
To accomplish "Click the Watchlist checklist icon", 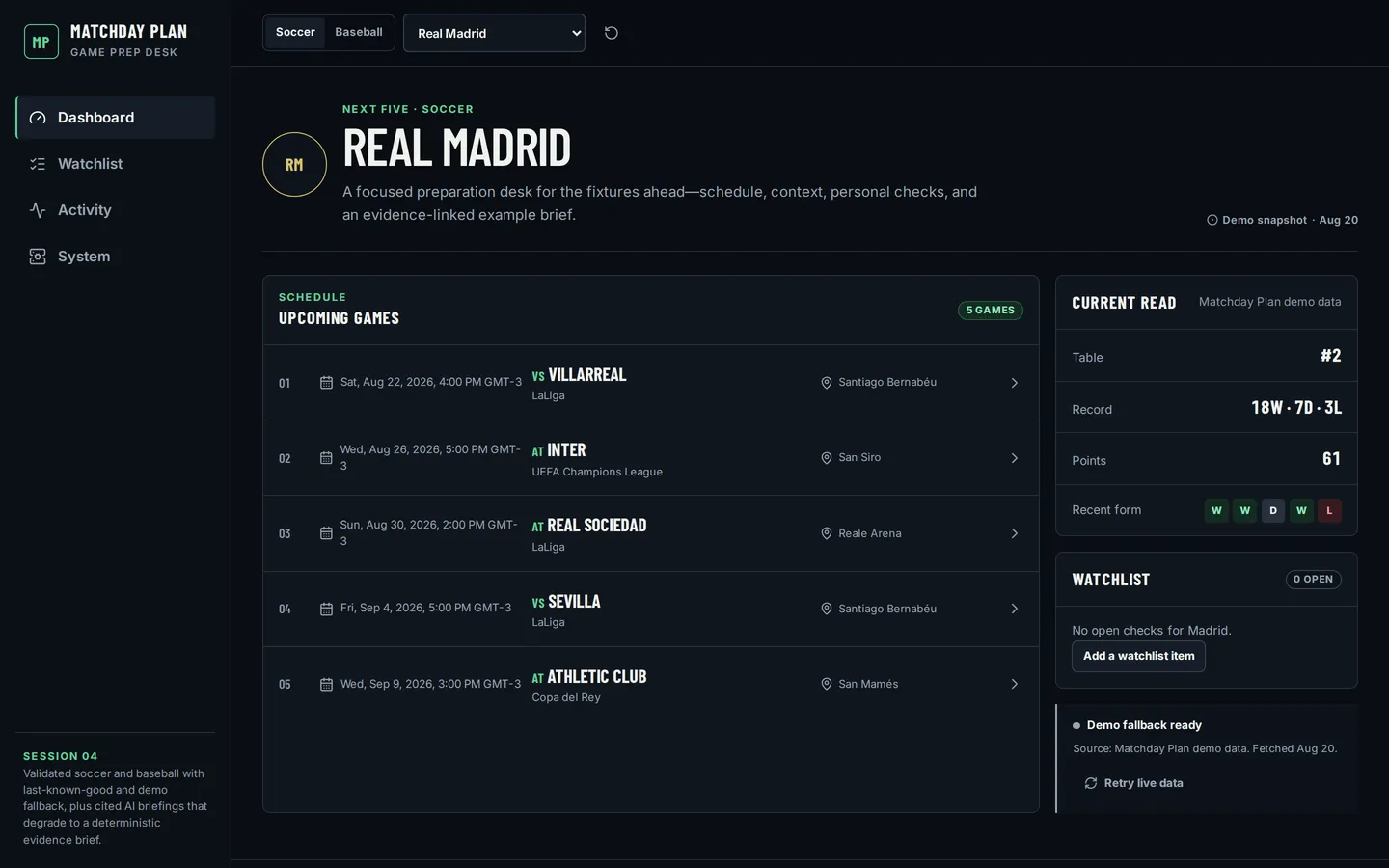I will 38,164.
